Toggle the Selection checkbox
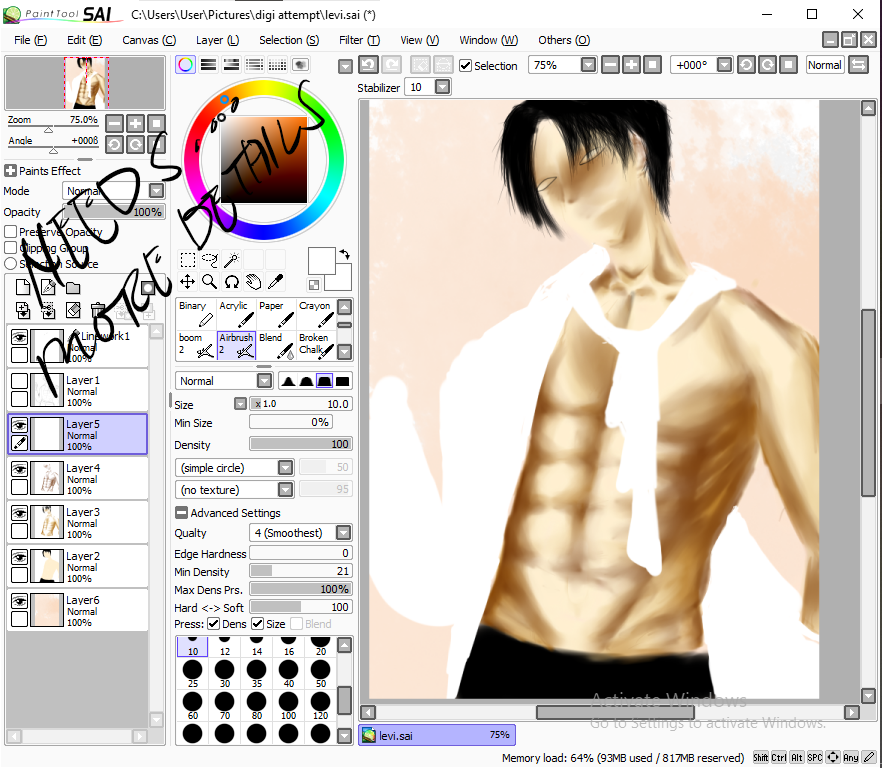Image resolution: width=882 pixels, height=768 pixels. tap(465, 65)
